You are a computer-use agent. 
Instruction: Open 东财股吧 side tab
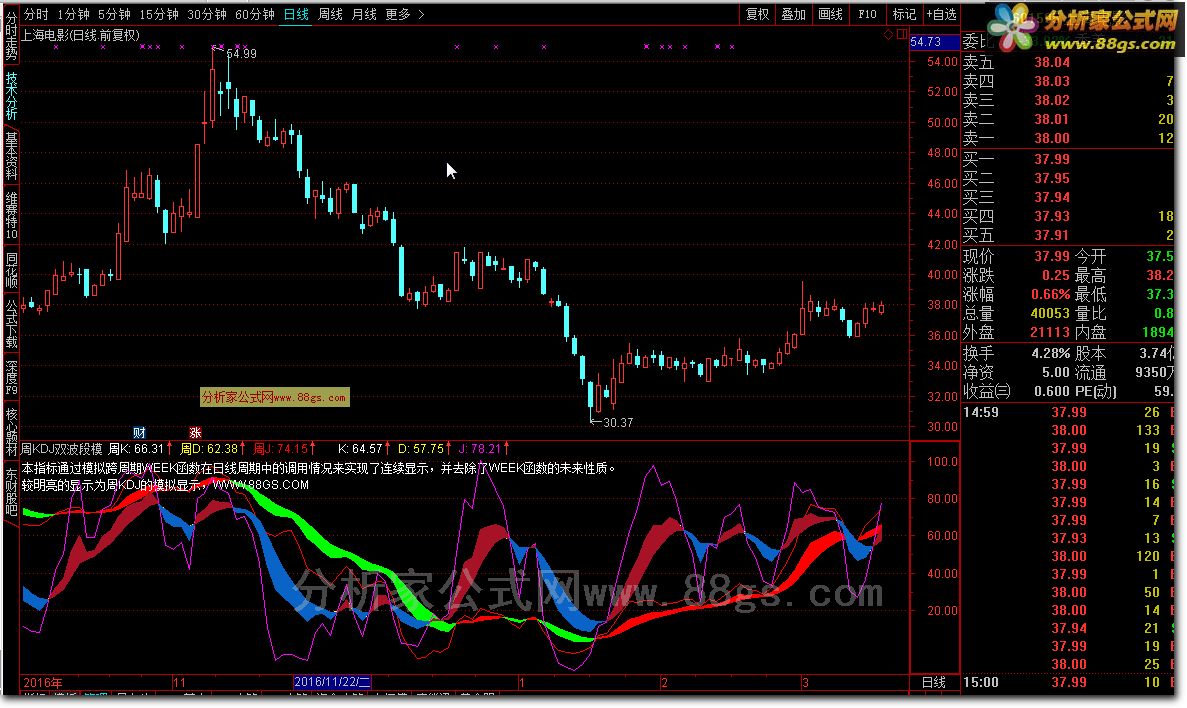[x=11, y=491]
